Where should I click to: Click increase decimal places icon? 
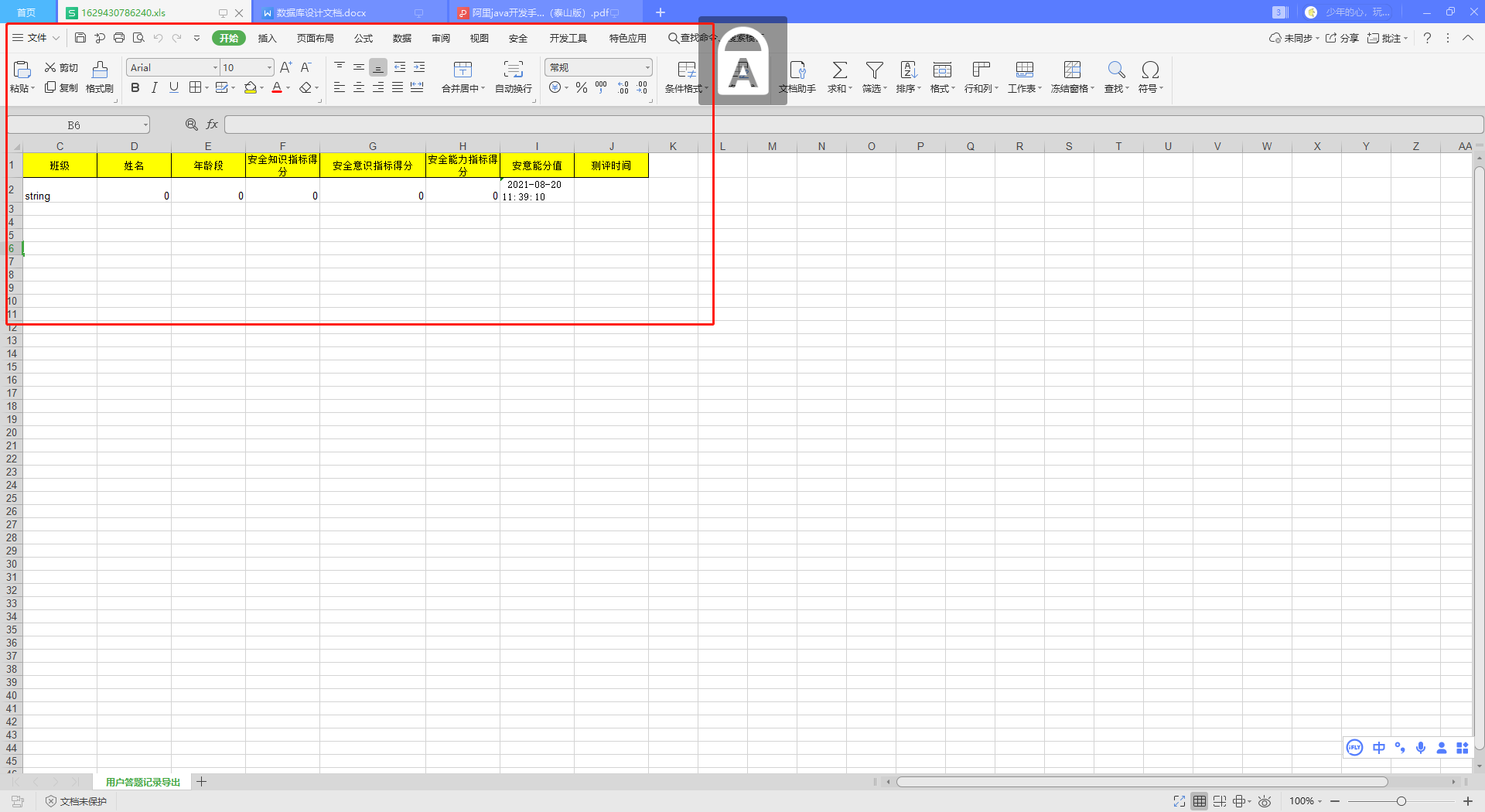(x=623, y=88)
